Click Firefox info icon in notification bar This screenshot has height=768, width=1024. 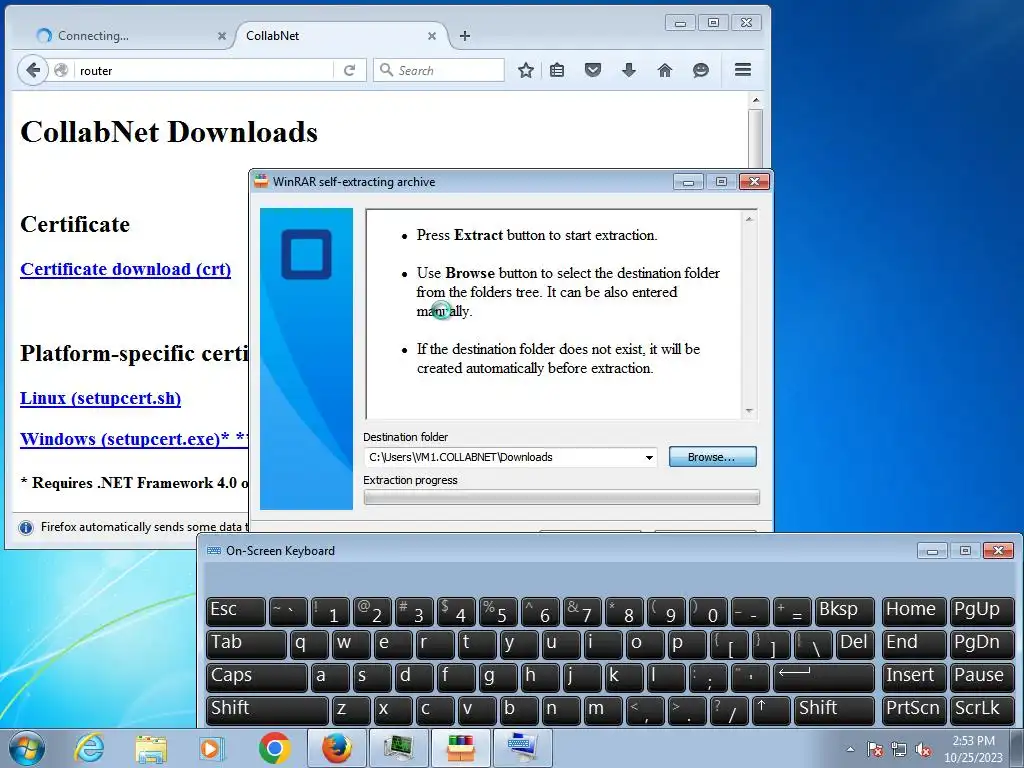point(25,528)
